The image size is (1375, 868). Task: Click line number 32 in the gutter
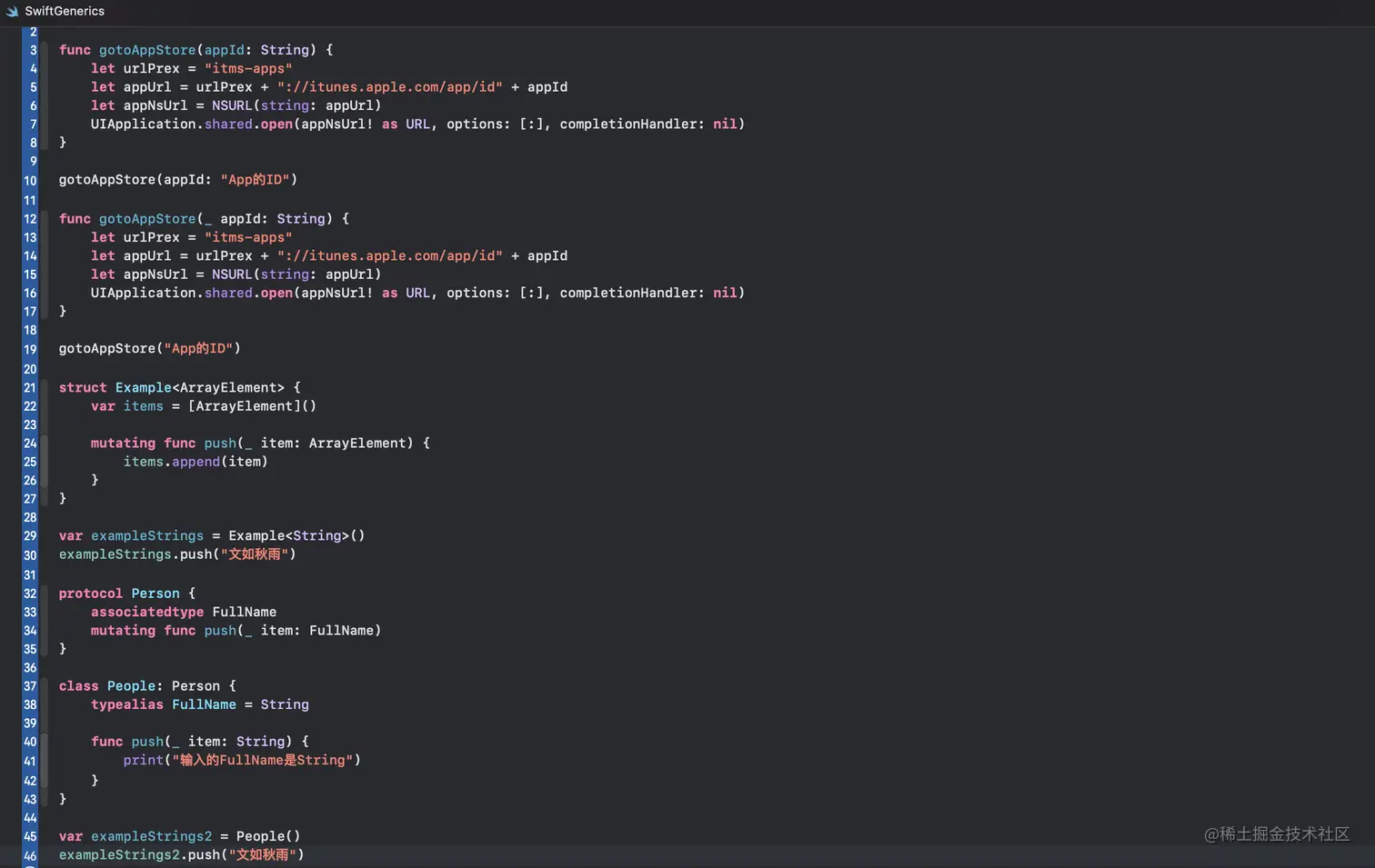[30, 594]
